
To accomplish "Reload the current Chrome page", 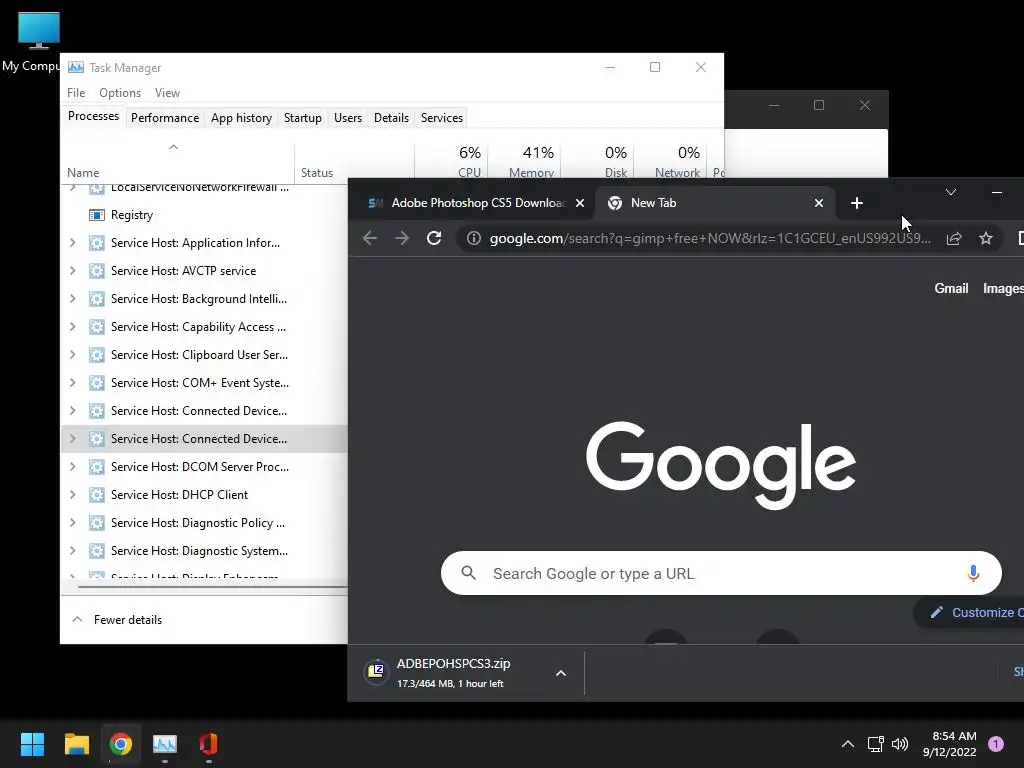I will [x=434, y=238].
